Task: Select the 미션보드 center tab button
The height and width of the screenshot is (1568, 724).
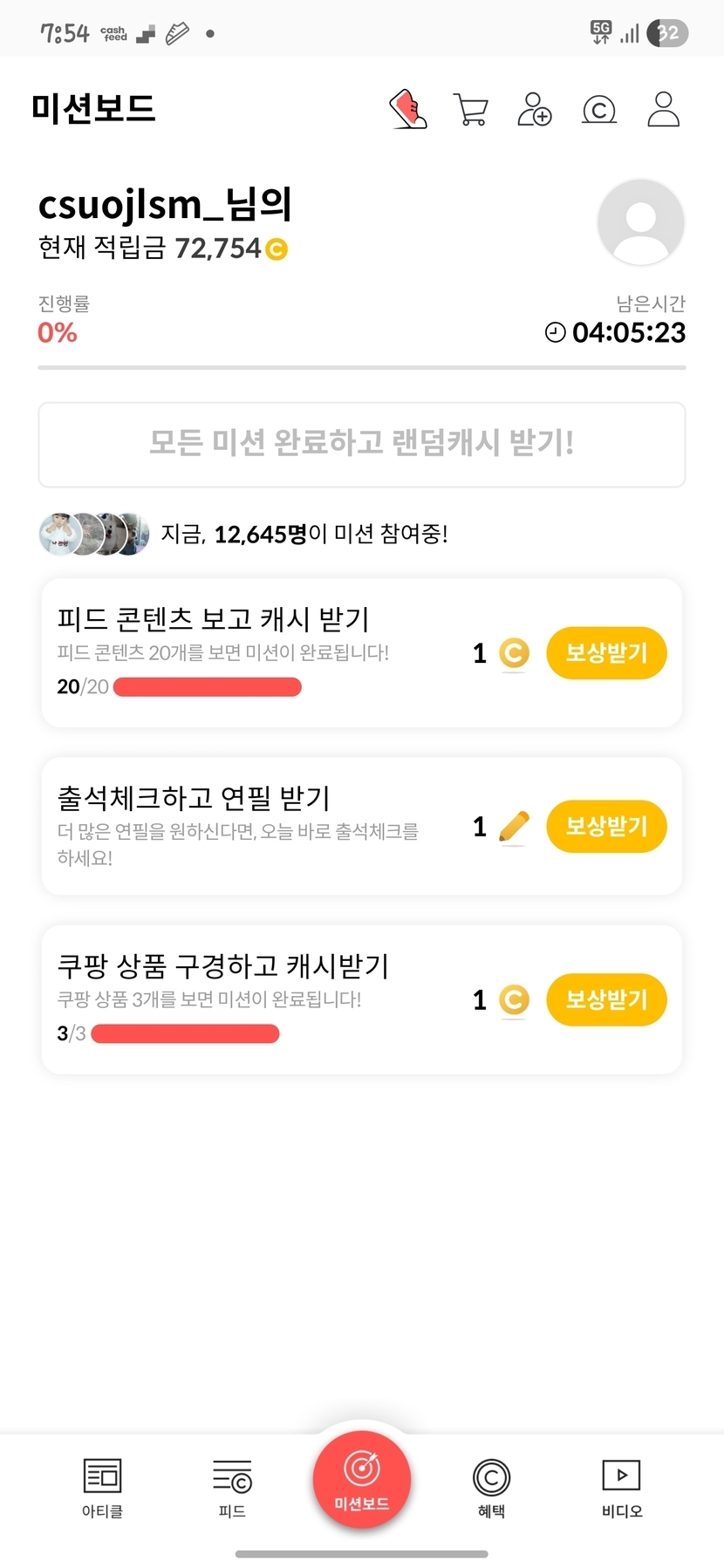Action: point(362,1479)
